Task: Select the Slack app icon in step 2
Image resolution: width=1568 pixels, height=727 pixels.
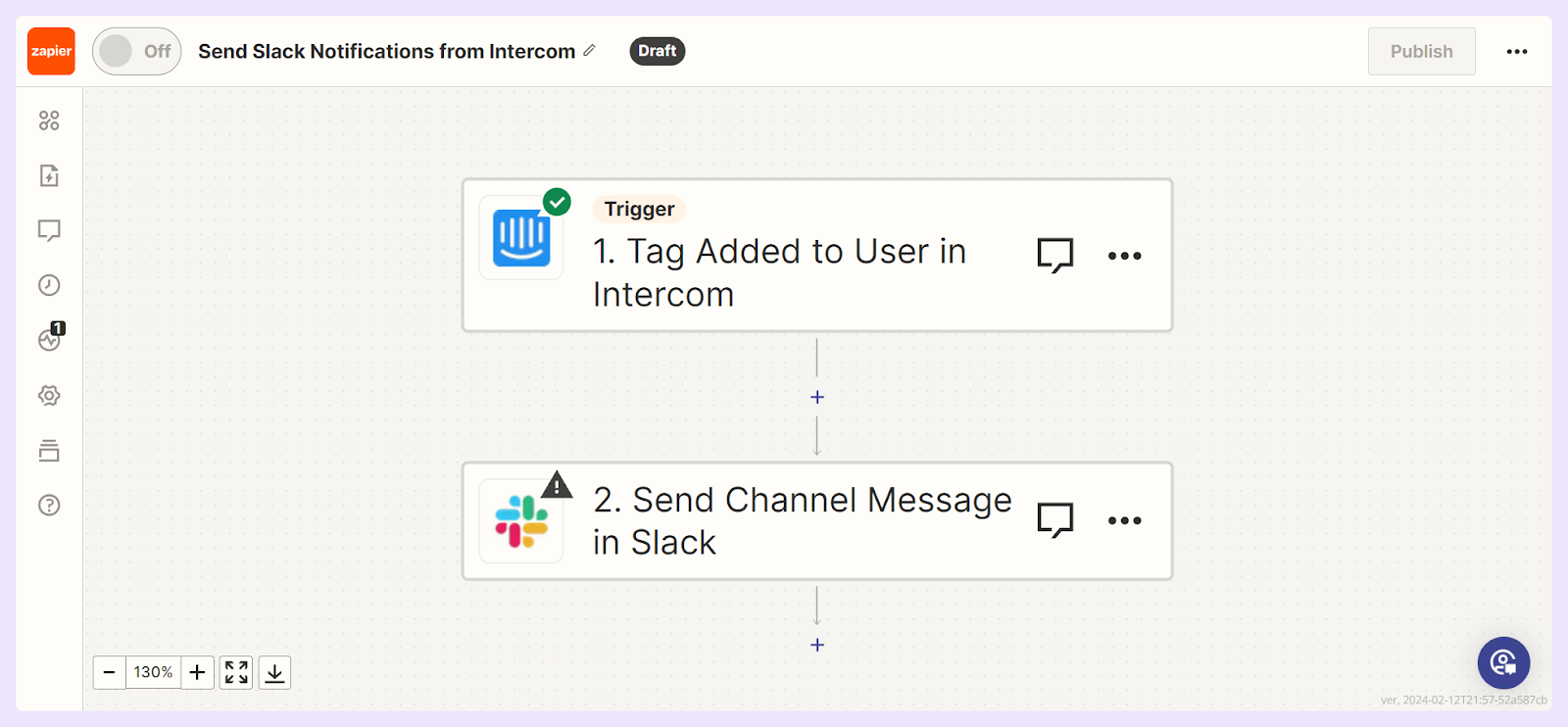Action: pos(521,521)
